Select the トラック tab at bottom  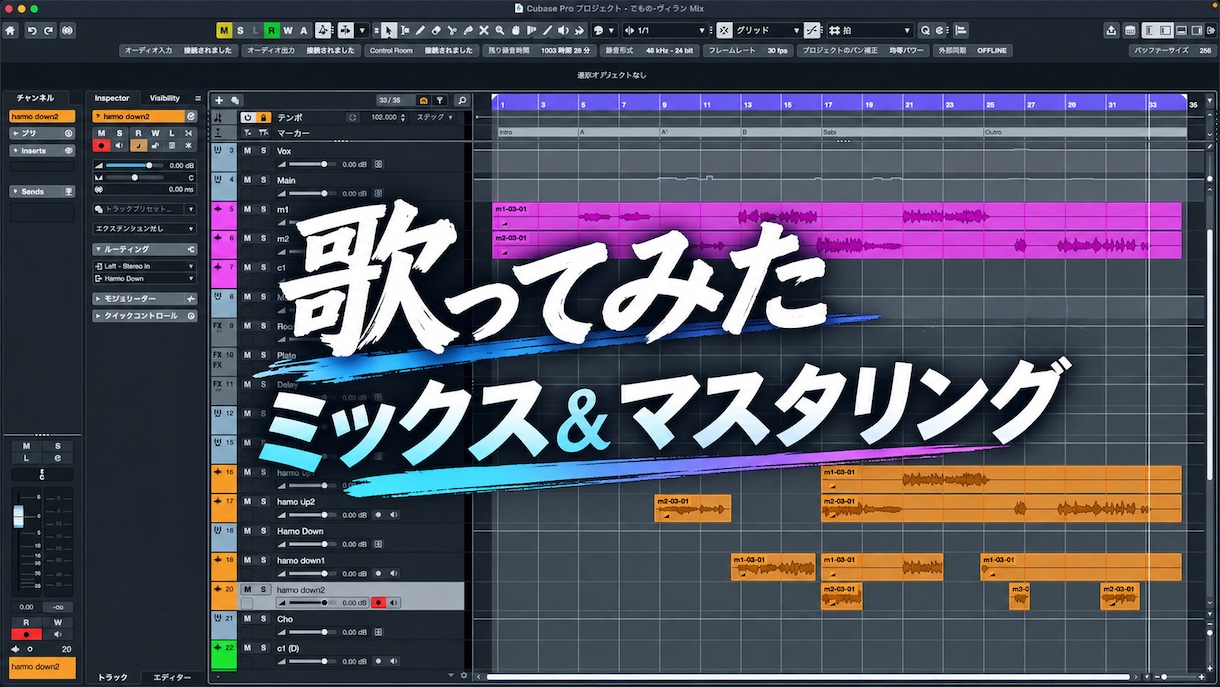pyautogui.click(x=112, y=677)
